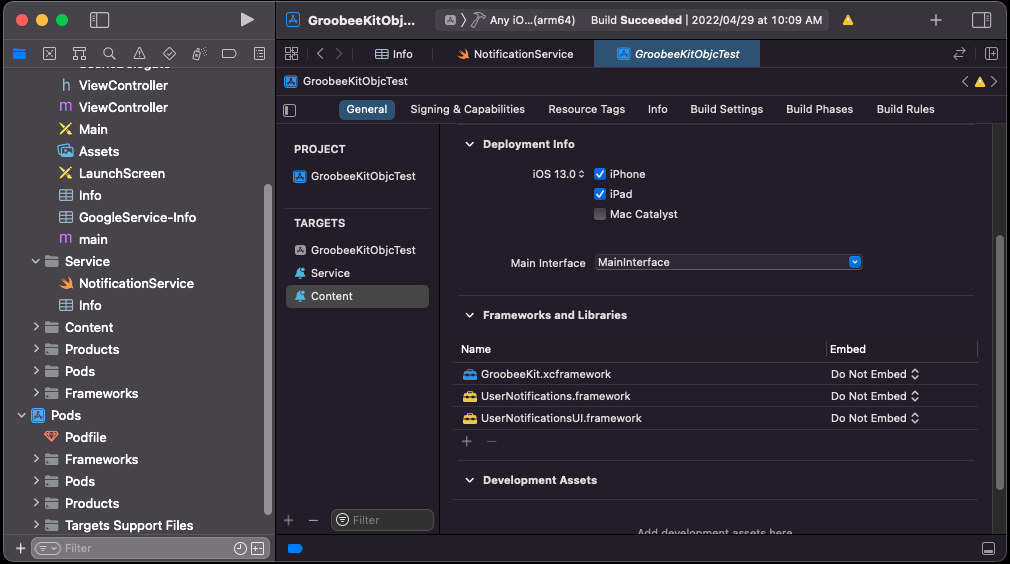Add a new file in navigator
Viewport: 1010px width, 564px height.
point(21,548)
